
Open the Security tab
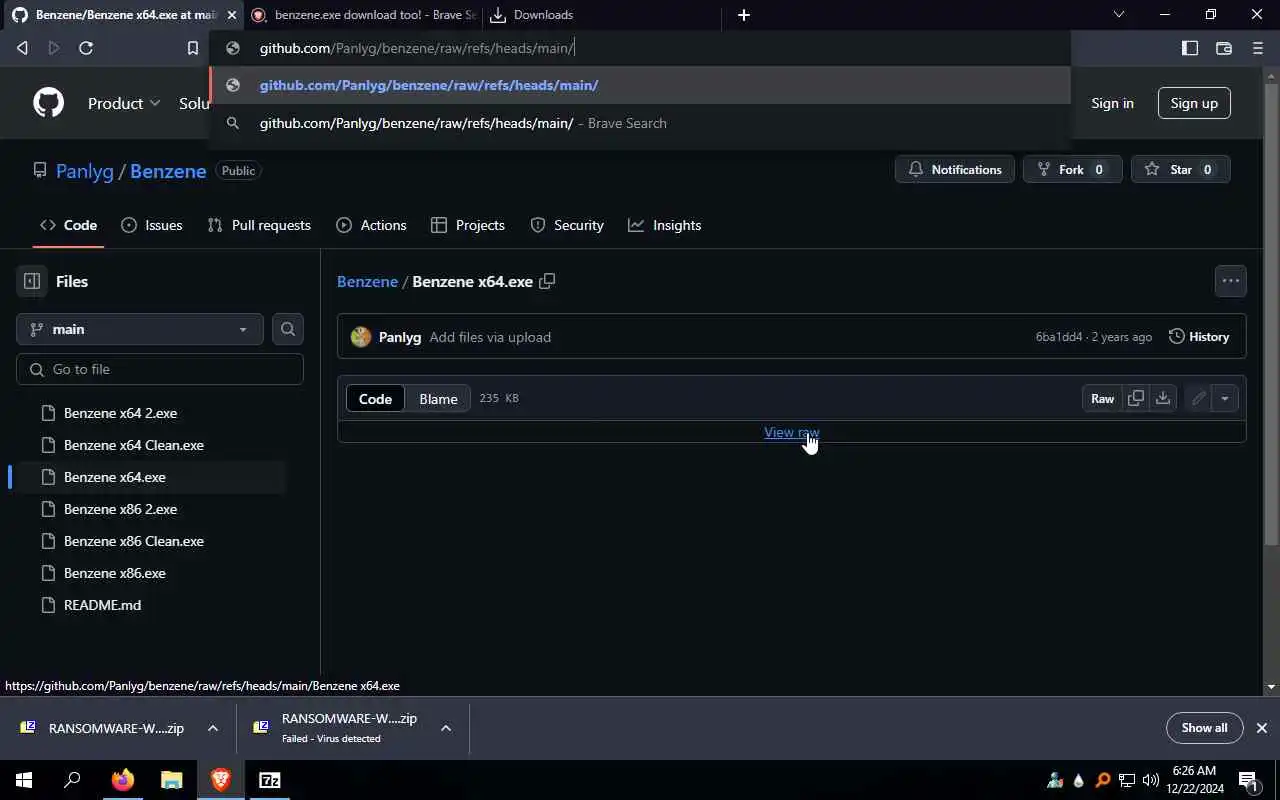click(567, 225)
